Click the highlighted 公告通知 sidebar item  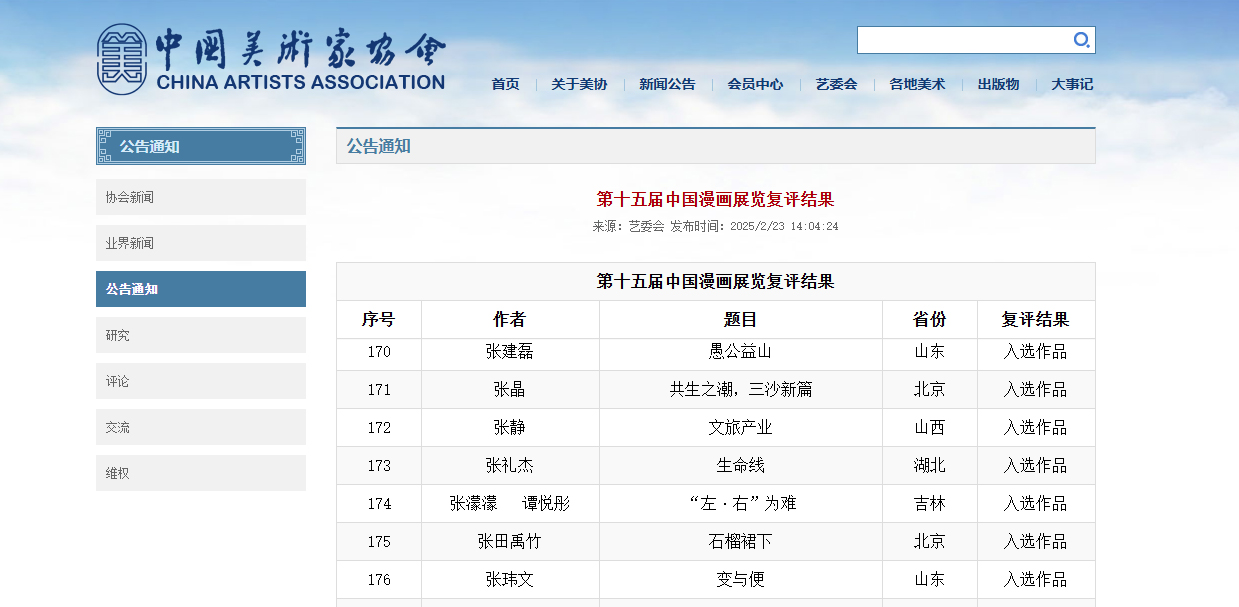click(x=200, y=289)
